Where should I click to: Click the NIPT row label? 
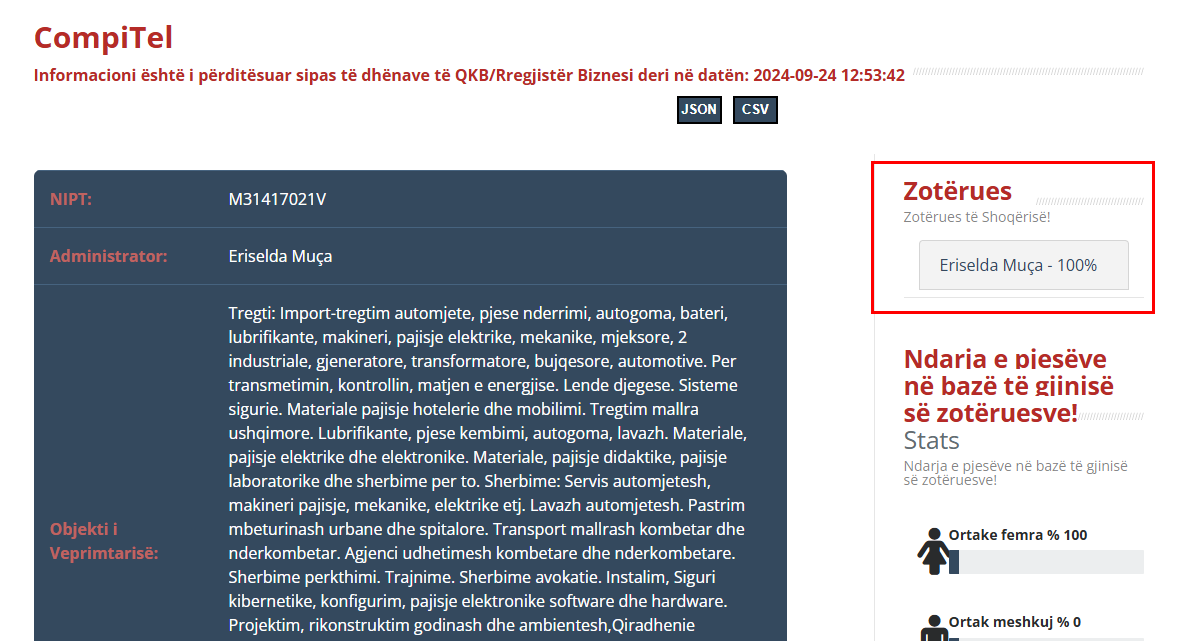coord(71,200)
